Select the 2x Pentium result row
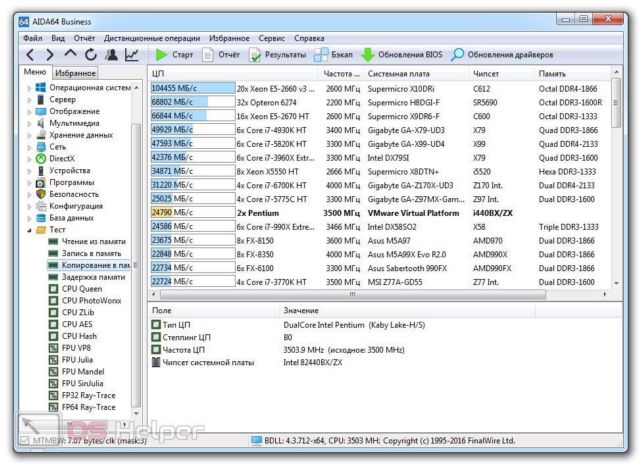This screenshot has width=643, height=466. click(x=379, y=213)
